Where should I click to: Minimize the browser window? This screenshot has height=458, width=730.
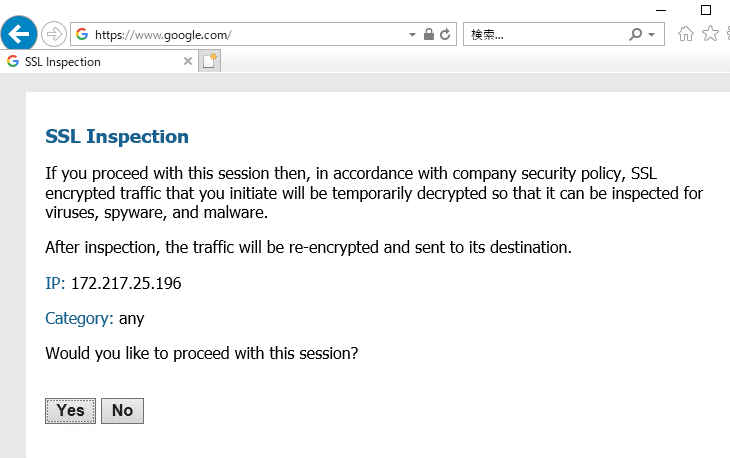click(x=661, y=10)
